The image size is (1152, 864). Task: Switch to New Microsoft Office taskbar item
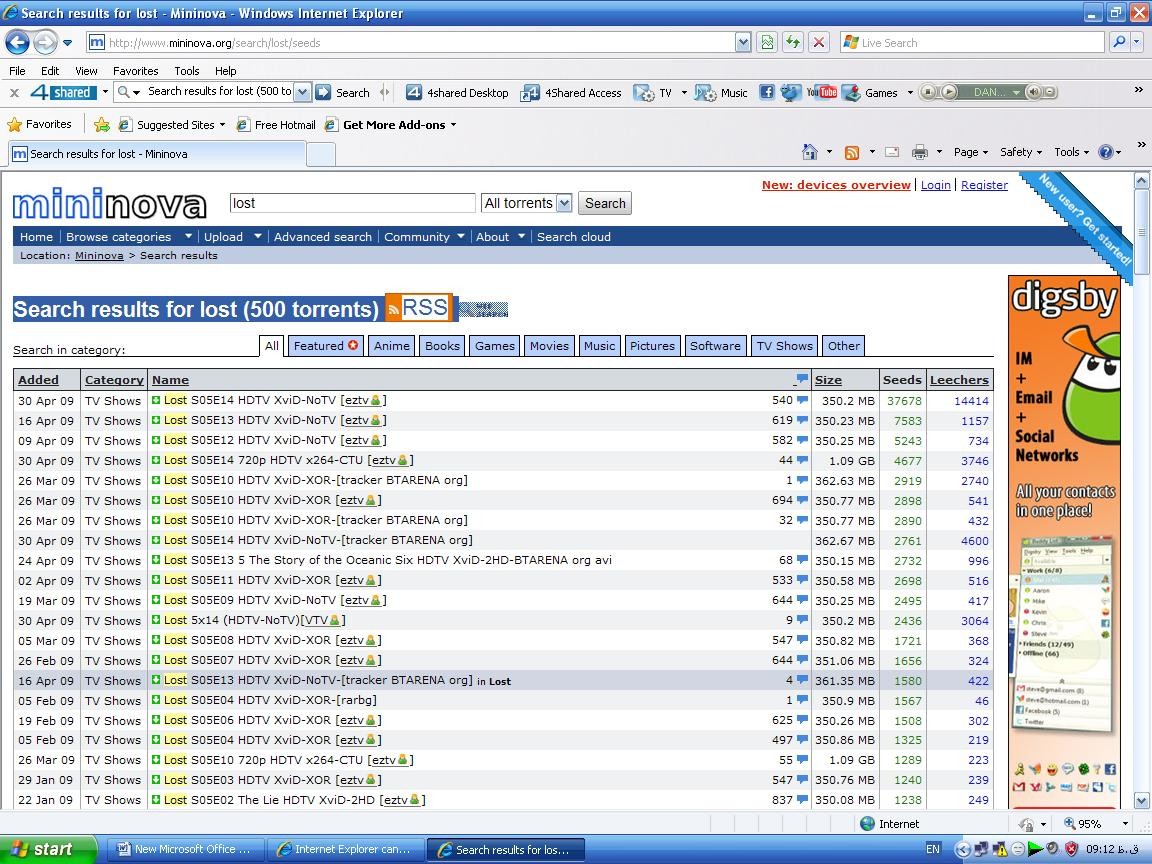pyautogui.click(x=184, y=849)
